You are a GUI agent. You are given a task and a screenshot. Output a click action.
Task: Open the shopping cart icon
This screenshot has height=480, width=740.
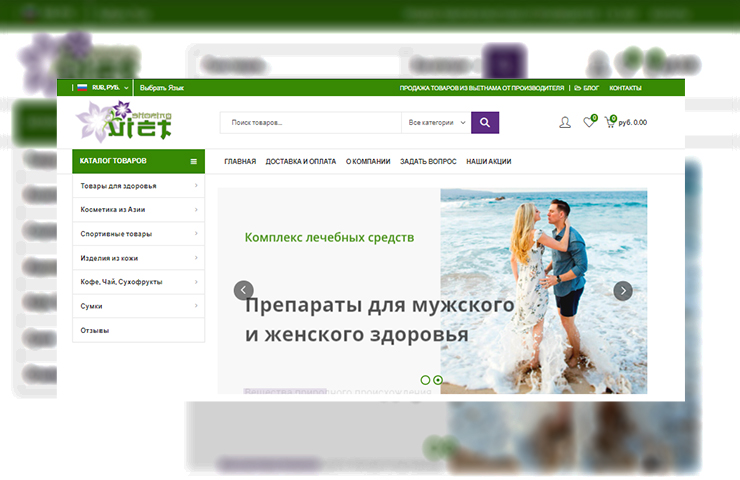click(610, 122)
